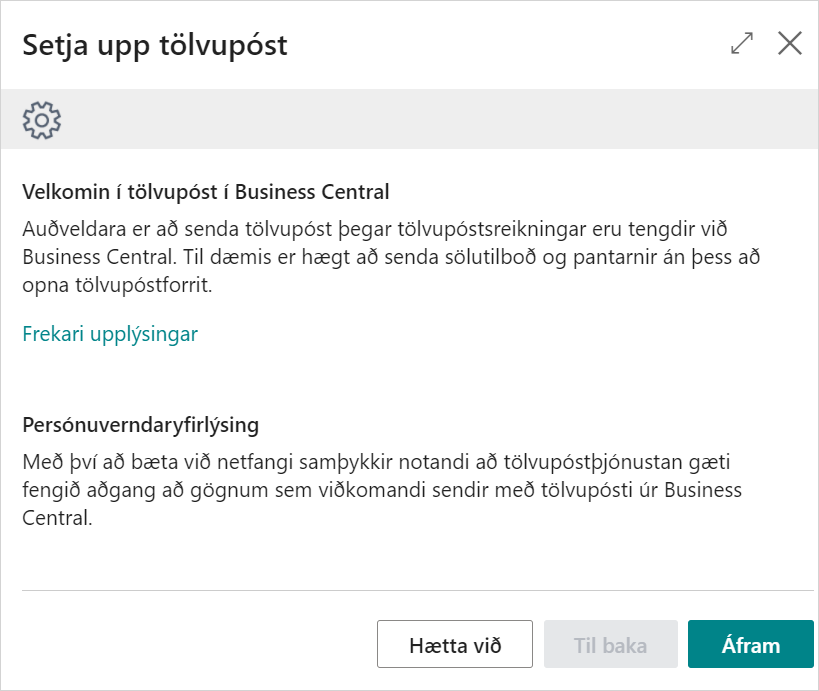This screenshot has width=819, height=691.
Task: Click the text 'opna tölvupóstforrit.'
Action: pyautogui.click(x=118, y=286)
